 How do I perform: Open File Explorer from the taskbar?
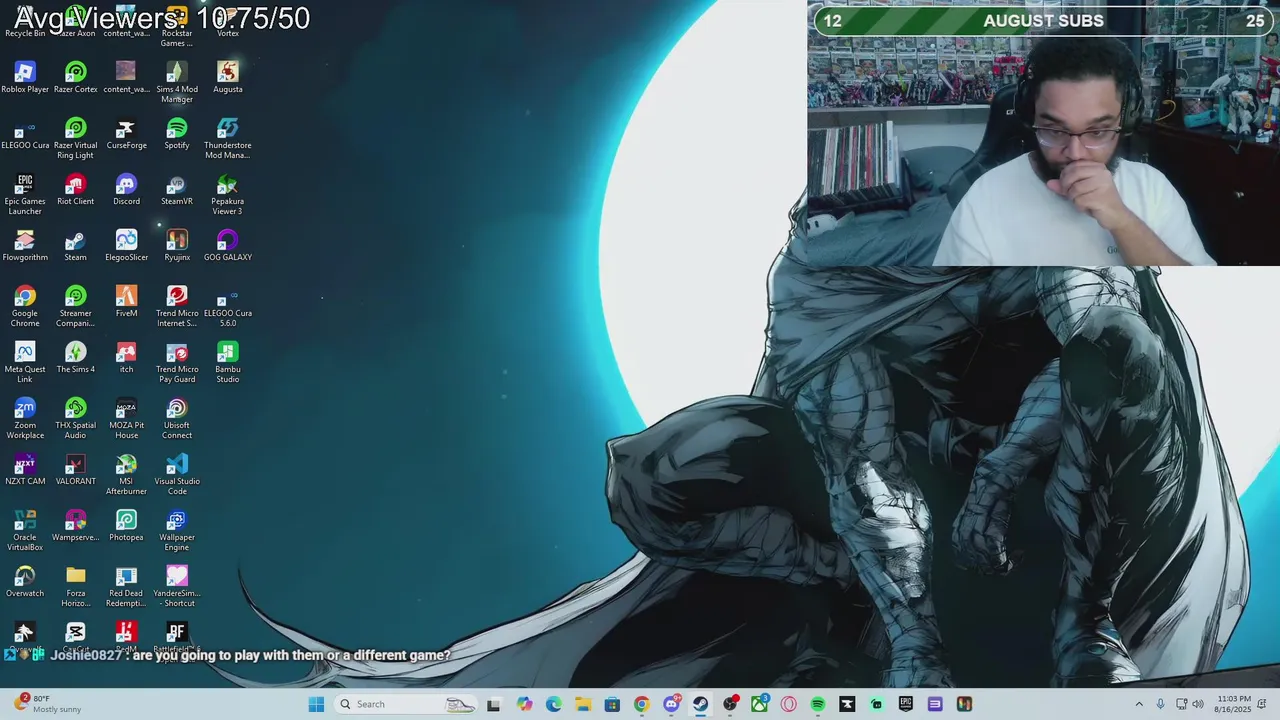(x=583, y=704)
